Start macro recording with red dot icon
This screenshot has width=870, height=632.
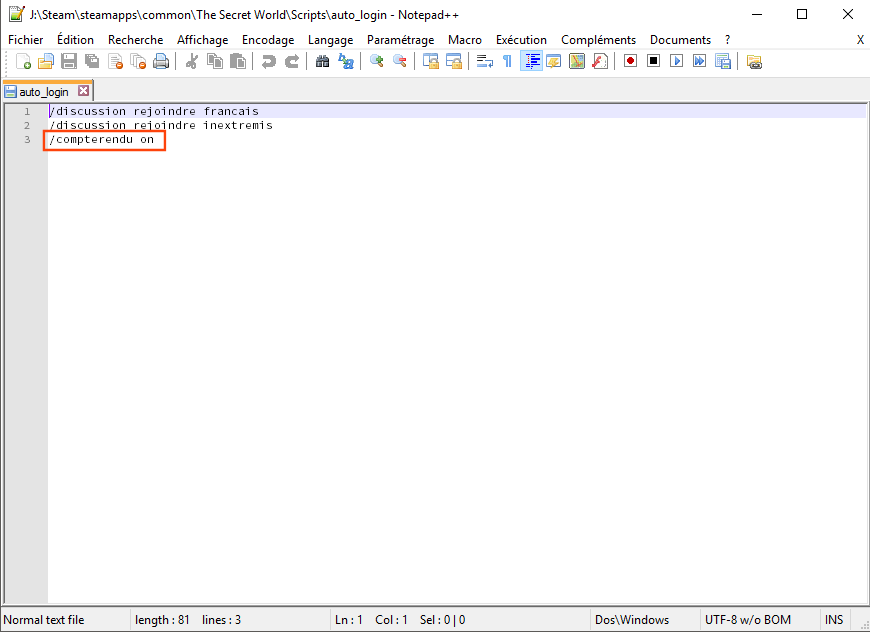[630, 61]
